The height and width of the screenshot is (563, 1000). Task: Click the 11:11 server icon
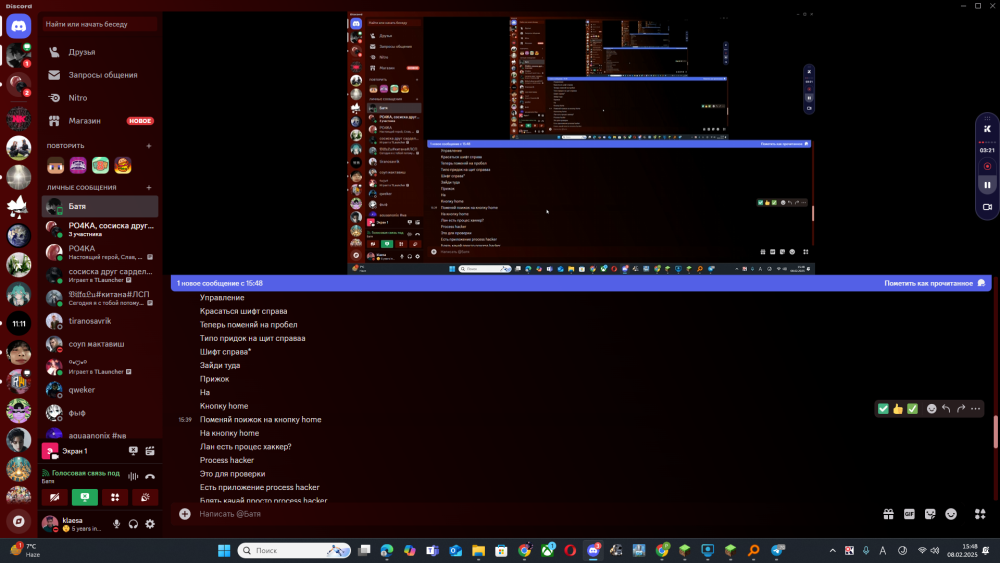click(x=18, y=323)
